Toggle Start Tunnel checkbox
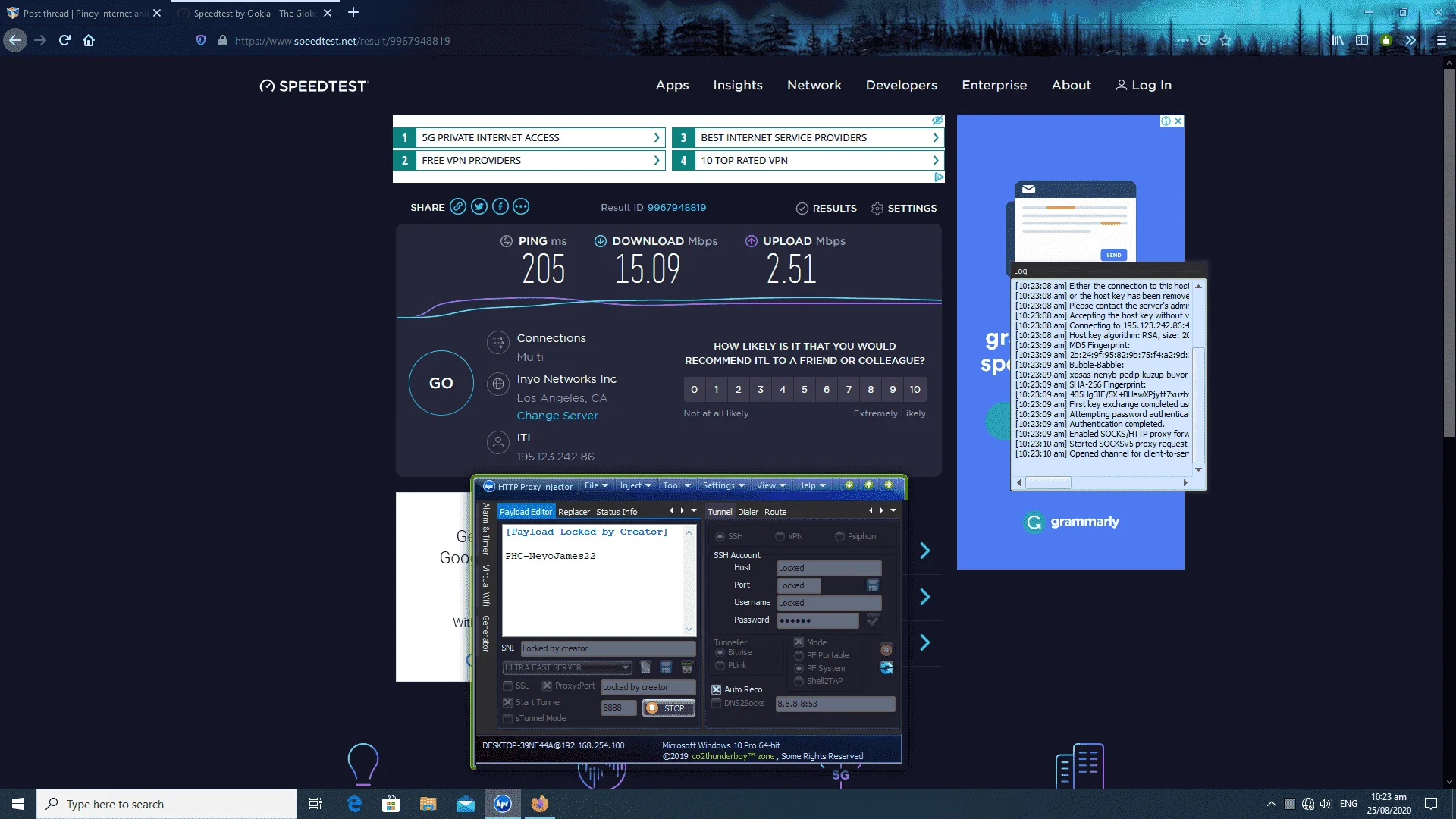Screen dimensions: 1456x819 pos(508,702)
